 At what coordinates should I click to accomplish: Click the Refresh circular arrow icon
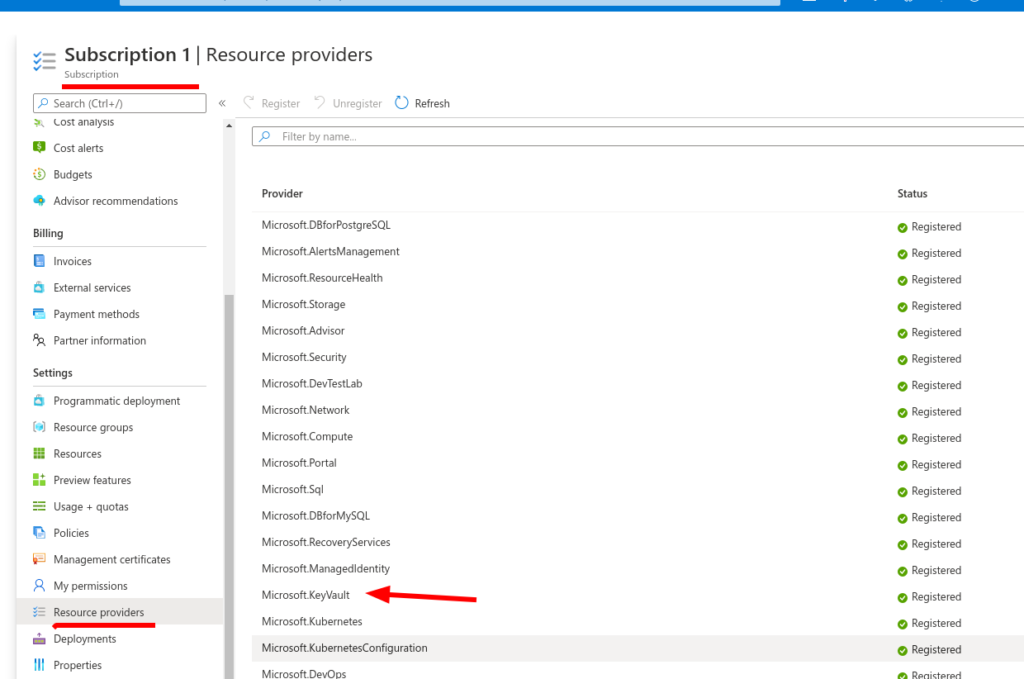[402, 103]
